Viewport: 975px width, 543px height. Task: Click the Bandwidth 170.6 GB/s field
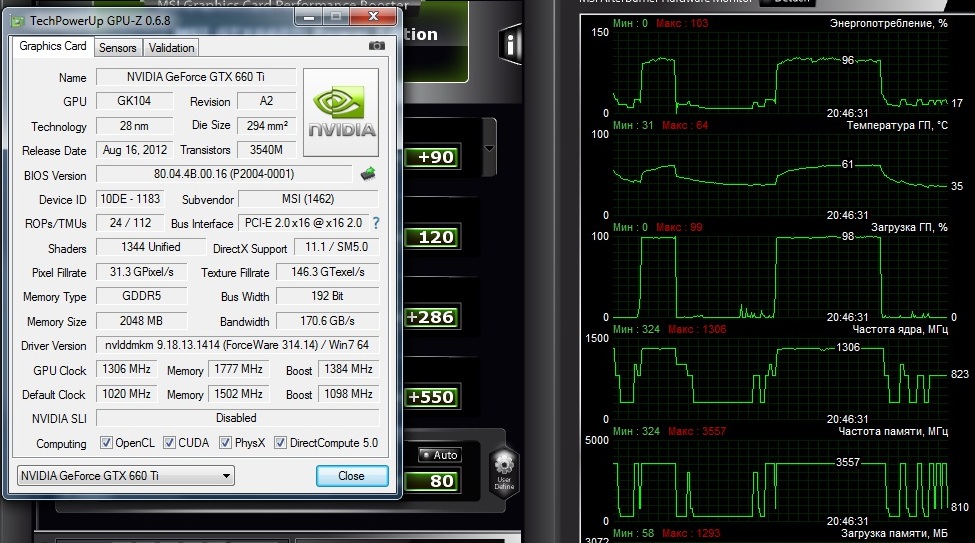pos(327,321)
